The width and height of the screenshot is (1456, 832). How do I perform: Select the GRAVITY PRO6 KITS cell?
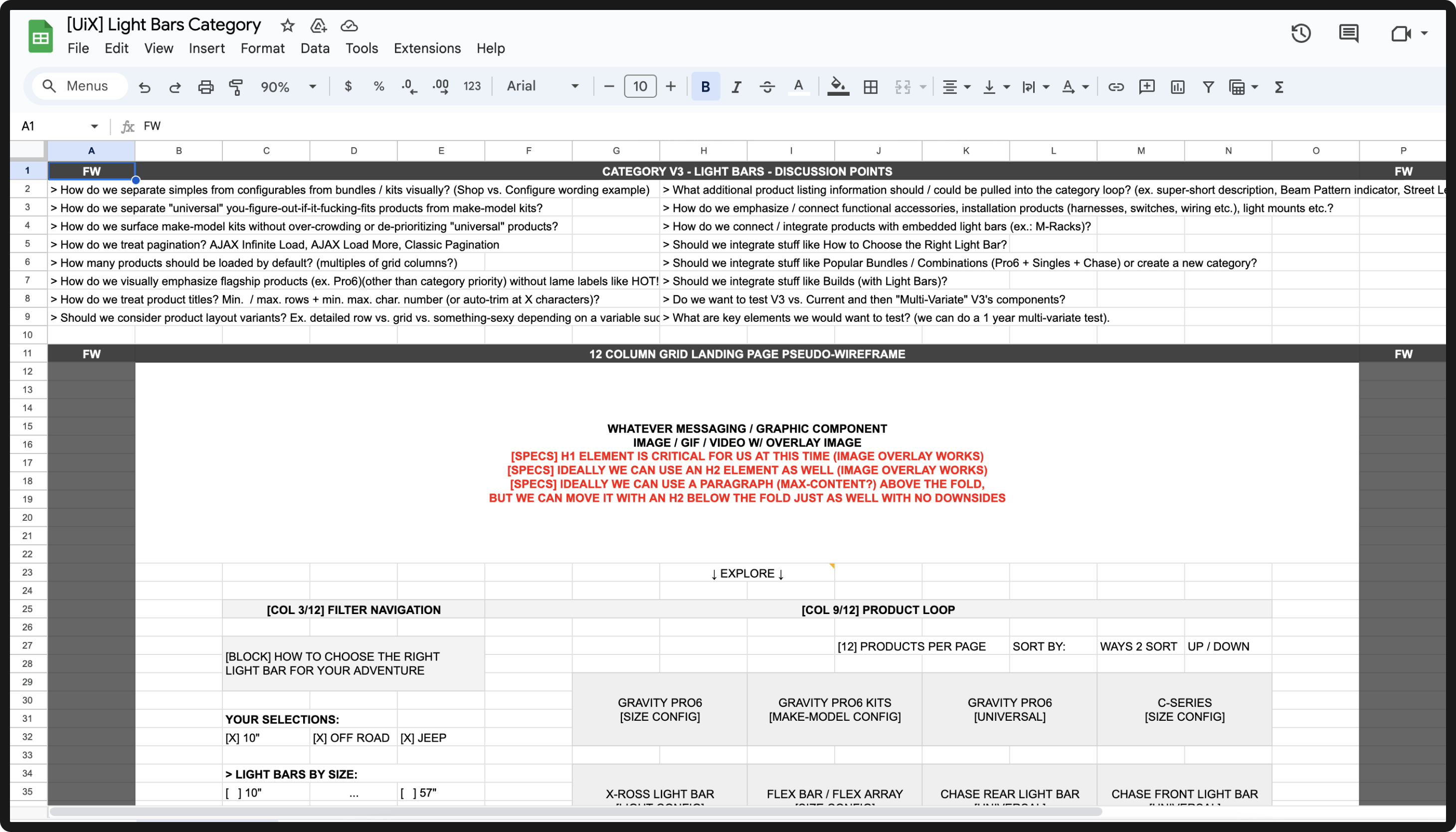pyautogui.click(x=835, y=709)
